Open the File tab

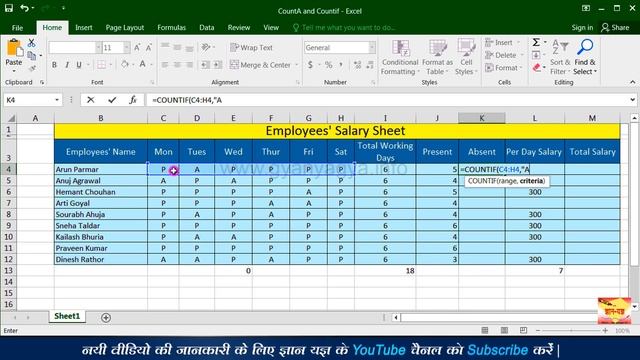[18, 28]
